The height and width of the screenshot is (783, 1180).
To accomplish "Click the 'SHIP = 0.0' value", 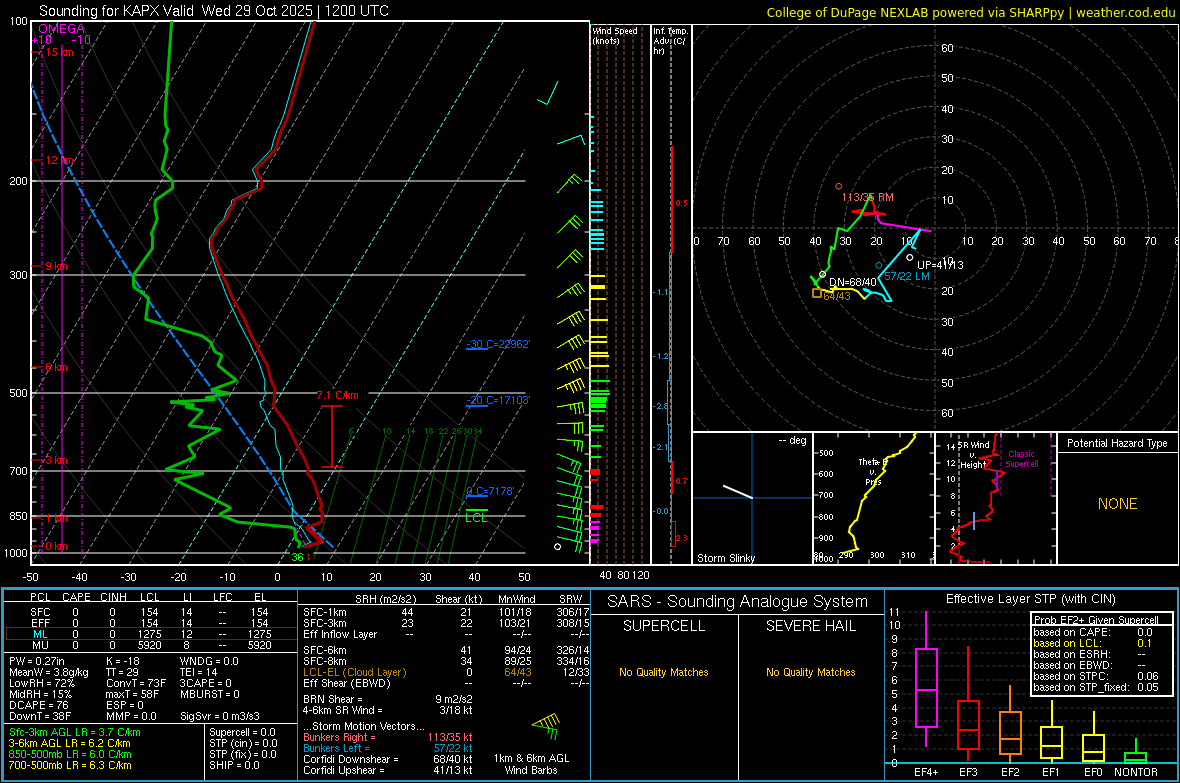I will (x=234, y=765).
